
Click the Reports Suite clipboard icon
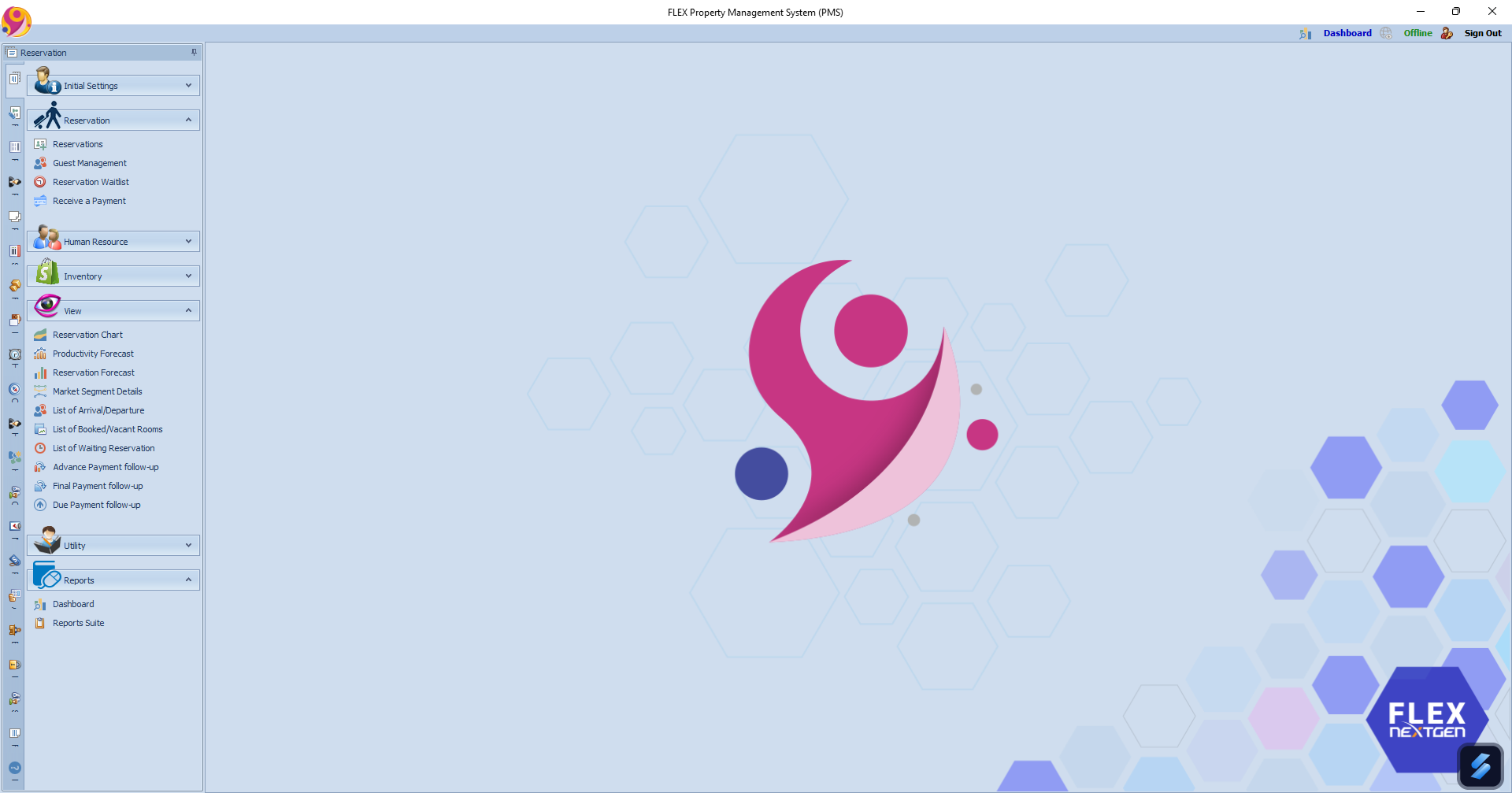click(x=40, y=623)
